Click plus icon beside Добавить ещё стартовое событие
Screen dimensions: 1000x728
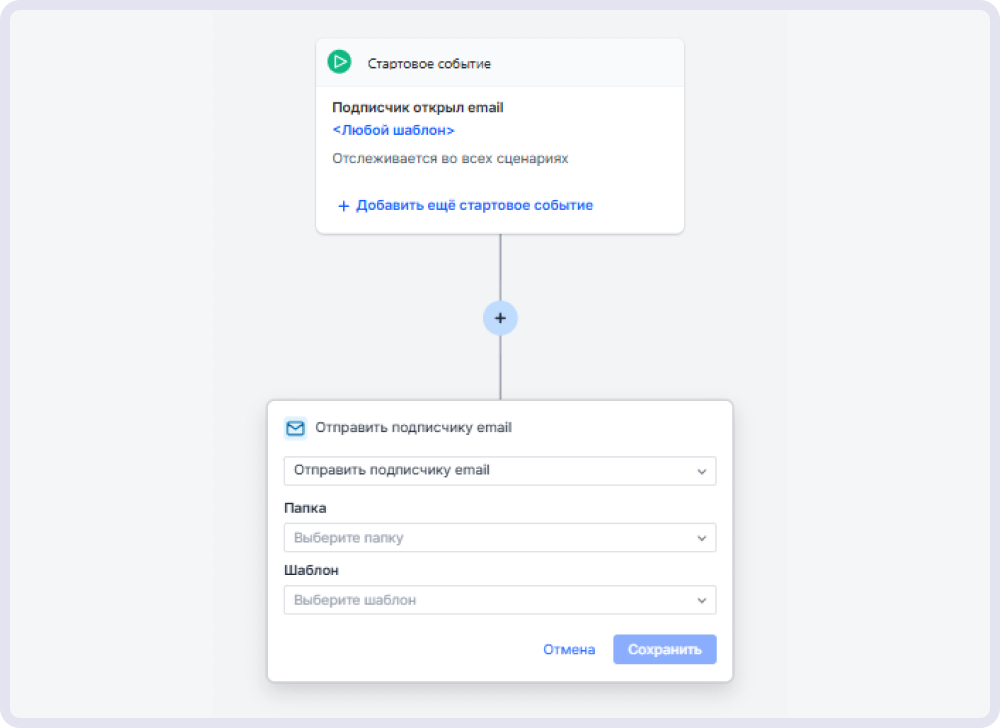(x=343, y=206)
